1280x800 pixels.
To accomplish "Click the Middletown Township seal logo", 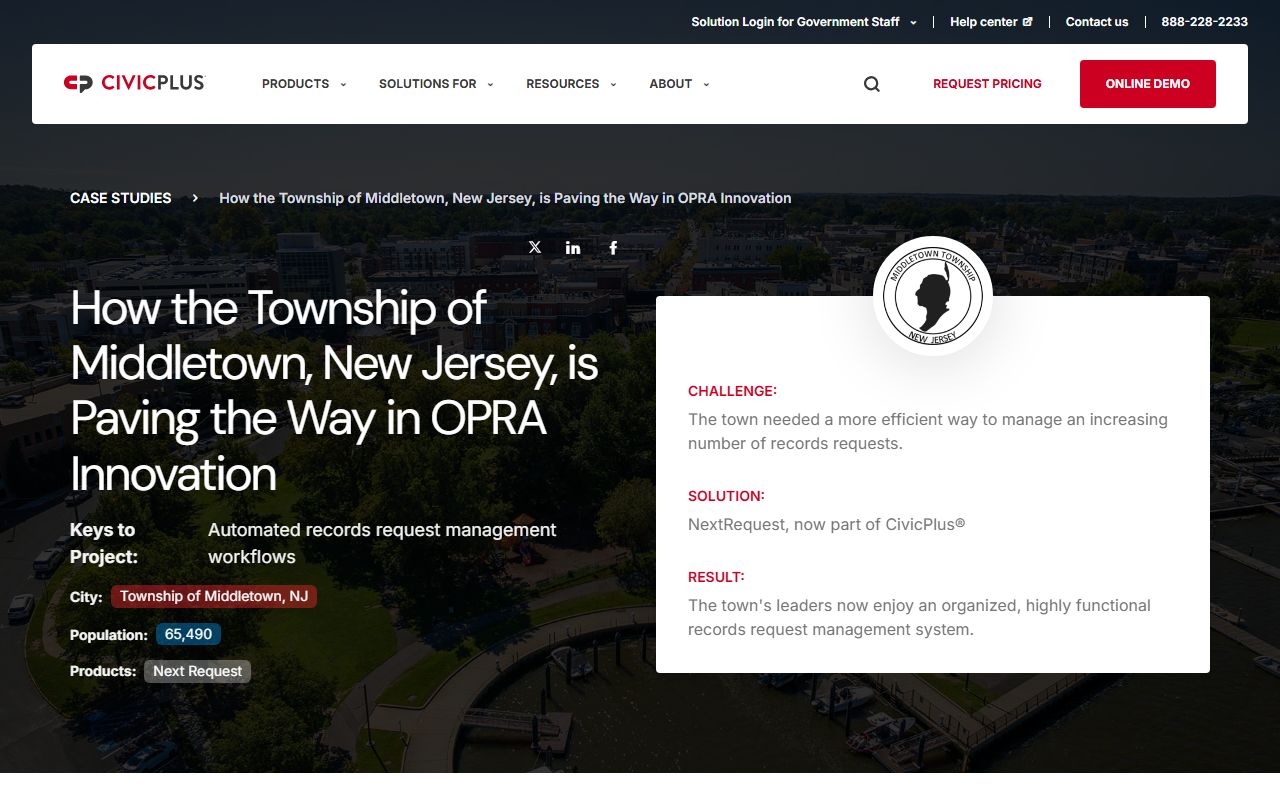I will point(933,296).
